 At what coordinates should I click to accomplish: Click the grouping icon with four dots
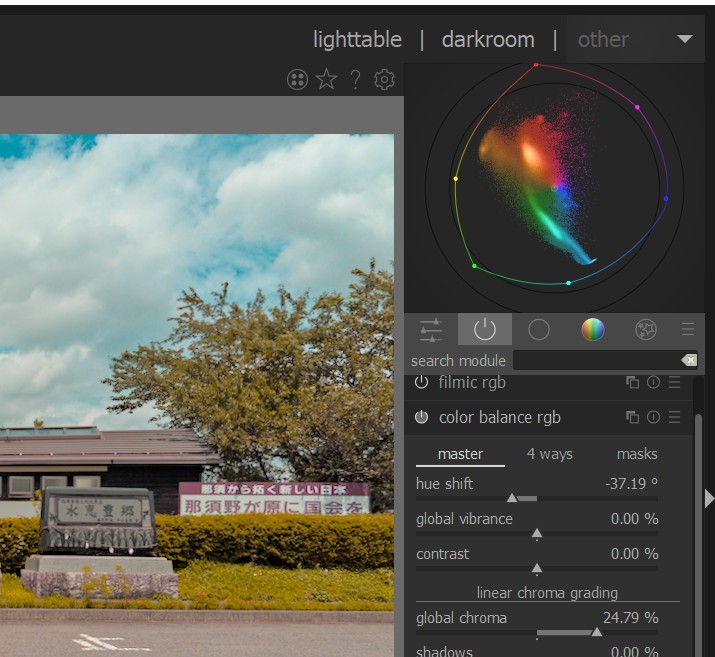297,79
